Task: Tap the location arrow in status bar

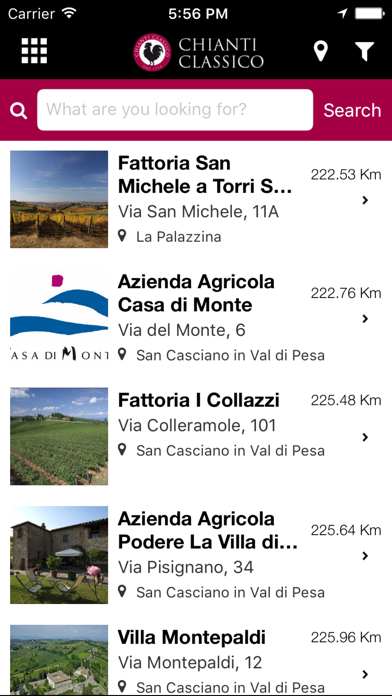Action: 342,14
